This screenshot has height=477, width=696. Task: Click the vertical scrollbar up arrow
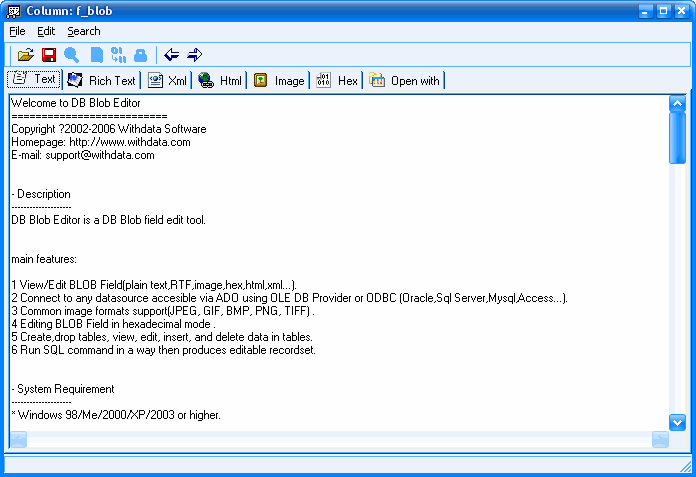[677, 104]
